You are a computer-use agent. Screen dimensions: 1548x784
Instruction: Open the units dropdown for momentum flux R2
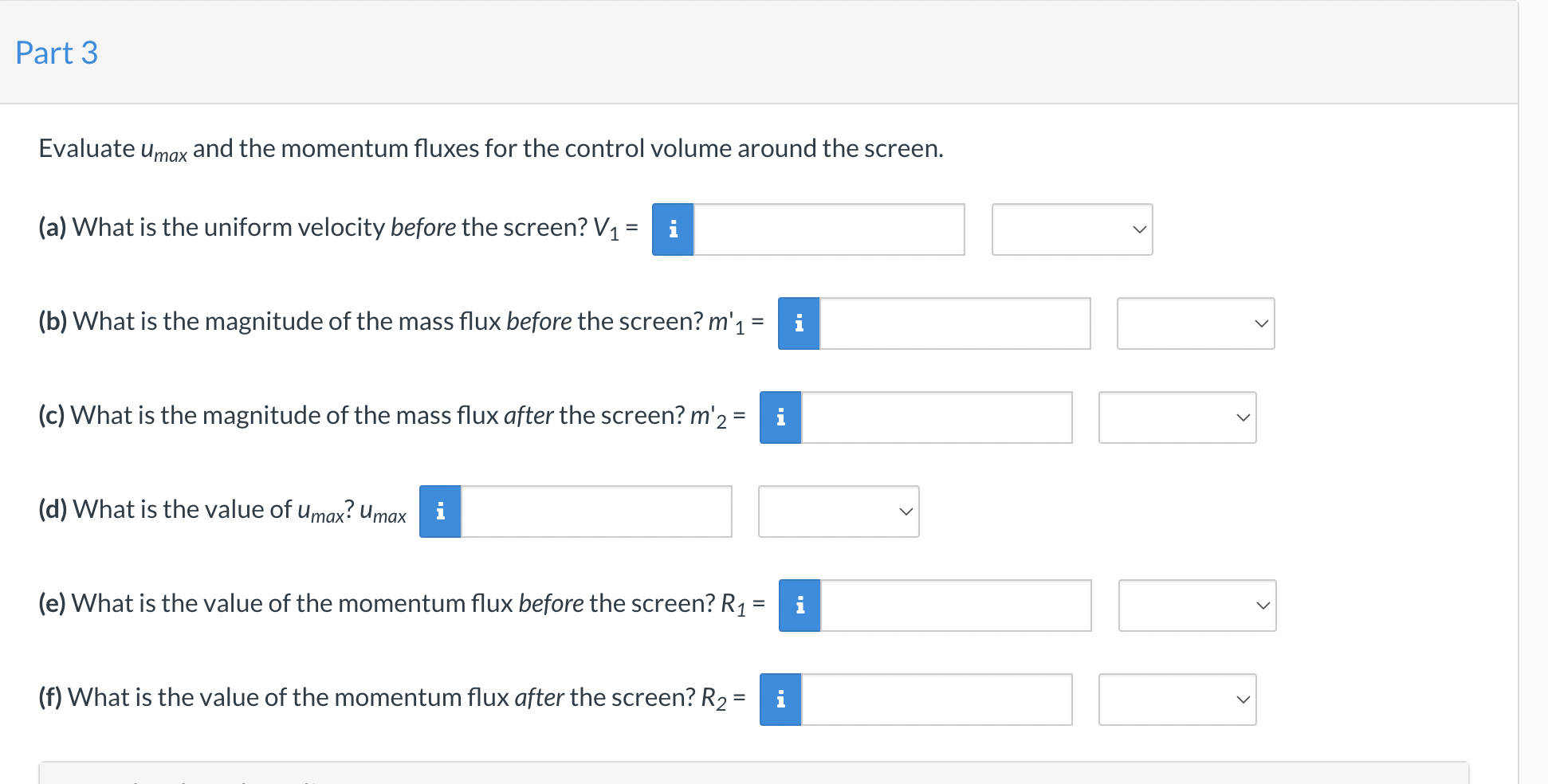point(1177,699)
